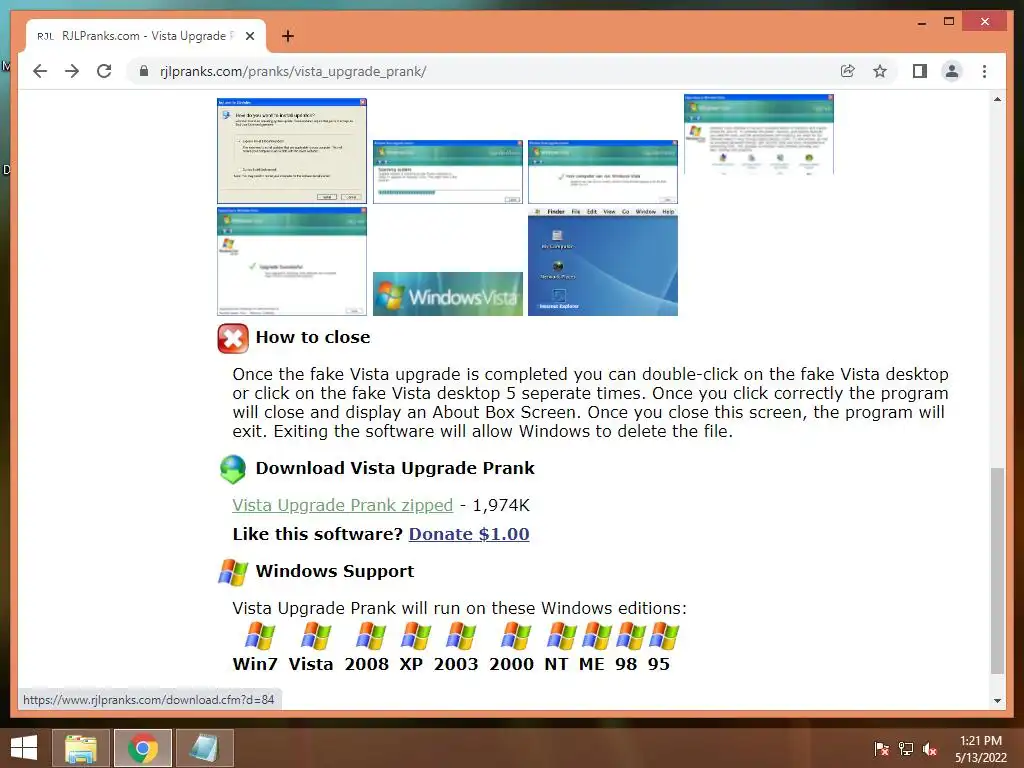The image size is (1024, 768).
Task: Click the green download globe icon
Action: click(x=232, y=470)
